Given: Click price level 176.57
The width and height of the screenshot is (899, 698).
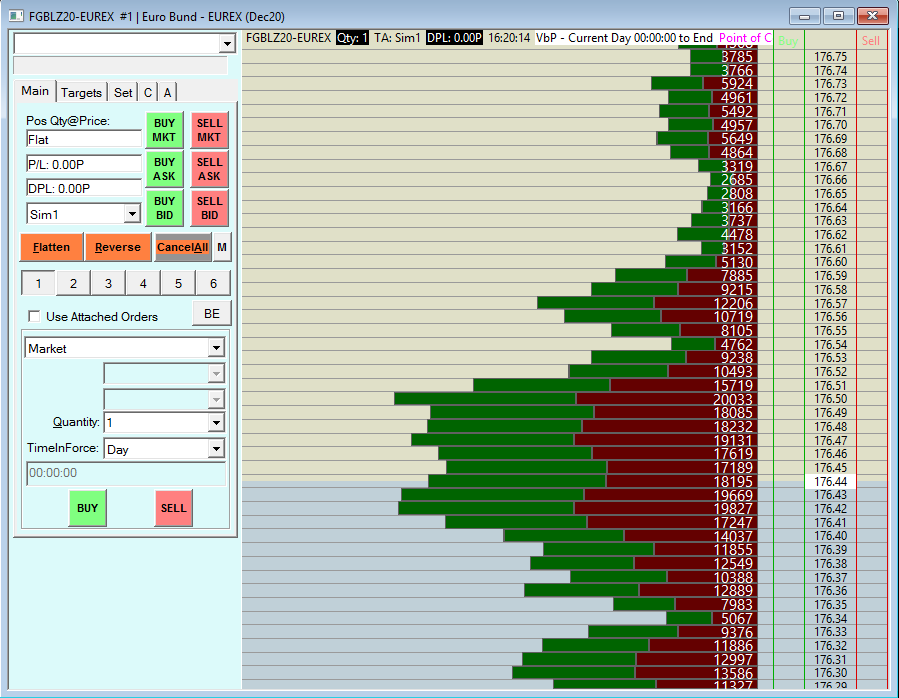Looking at the screenshot, I should (x=830, y=303).
